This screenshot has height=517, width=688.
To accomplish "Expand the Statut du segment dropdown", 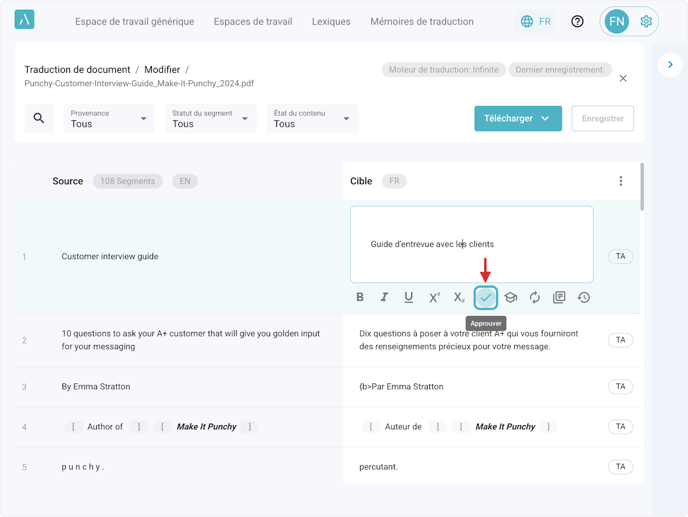I will (210, 119).
